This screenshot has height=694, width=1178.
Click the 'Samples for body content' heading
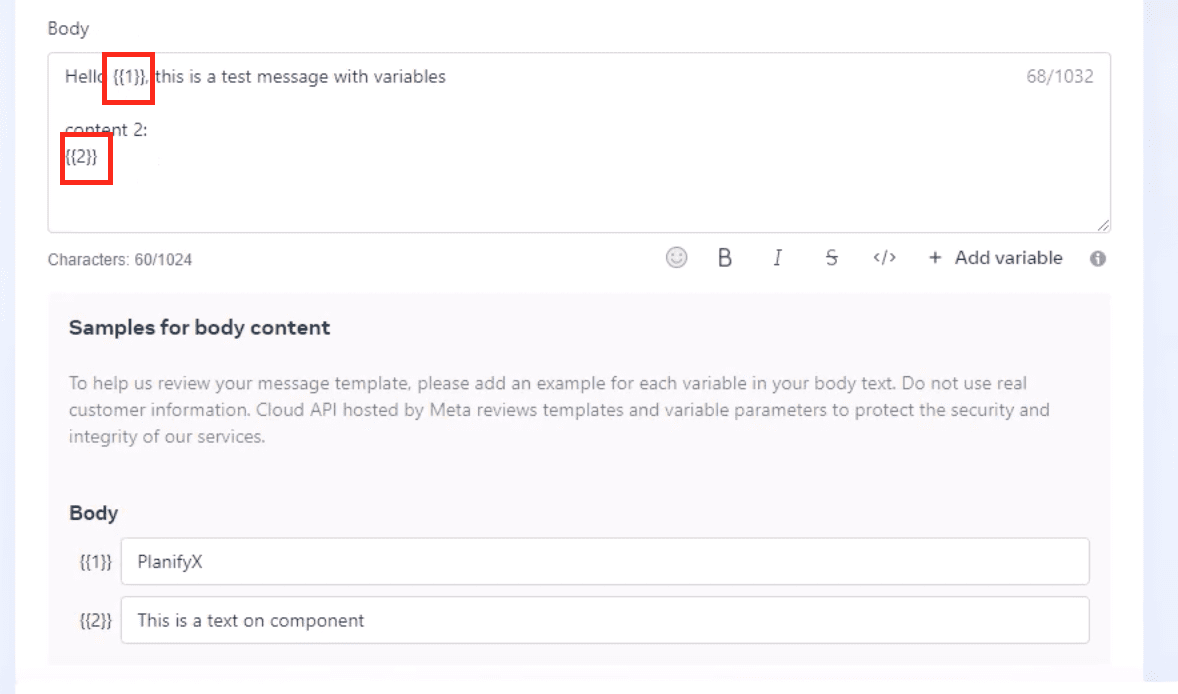point(199,327)
